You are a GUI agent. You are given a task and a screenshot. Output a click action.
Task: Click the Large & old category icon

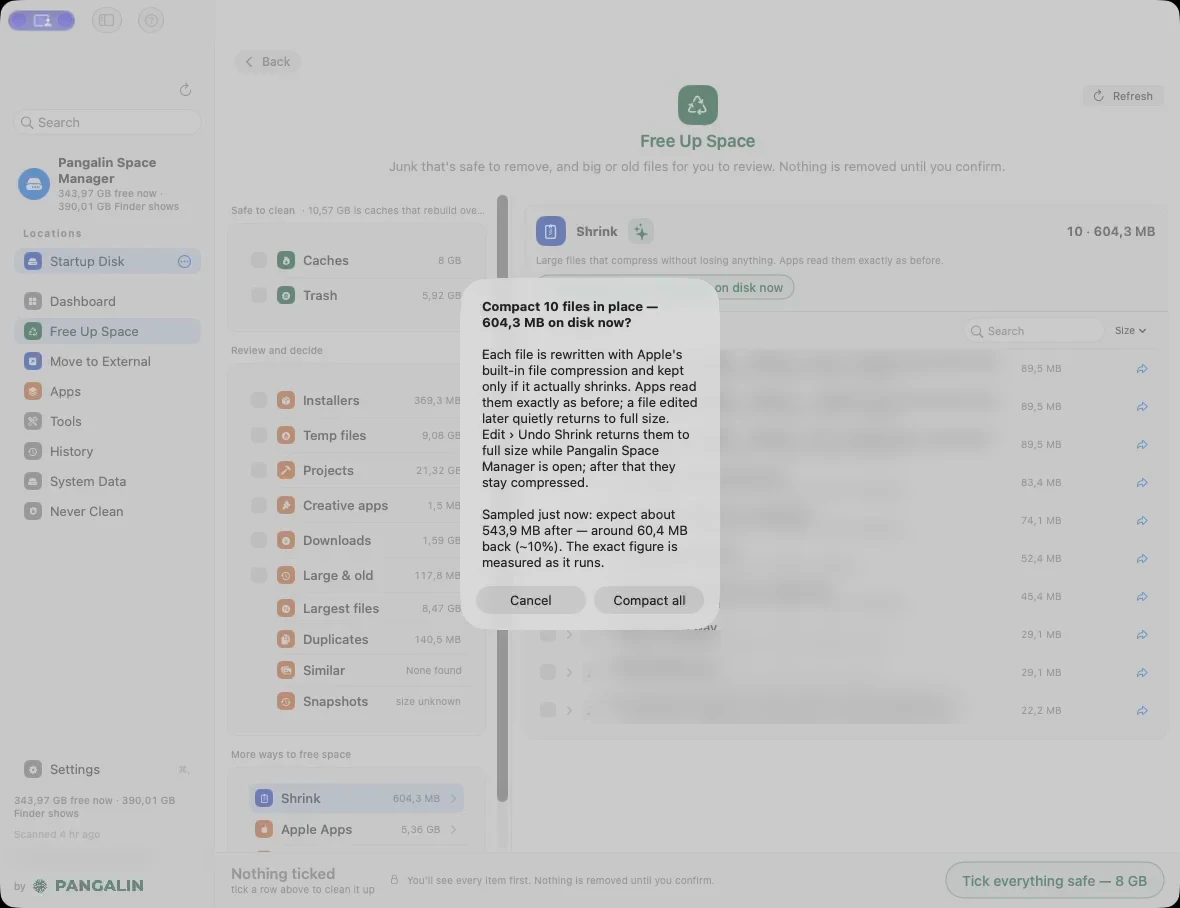[286, 575]
